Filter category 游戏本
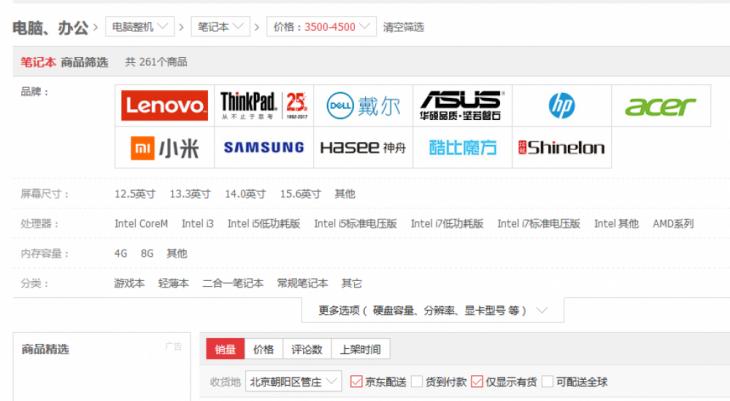This screenshot has width=730, height=401. point(129,283)
